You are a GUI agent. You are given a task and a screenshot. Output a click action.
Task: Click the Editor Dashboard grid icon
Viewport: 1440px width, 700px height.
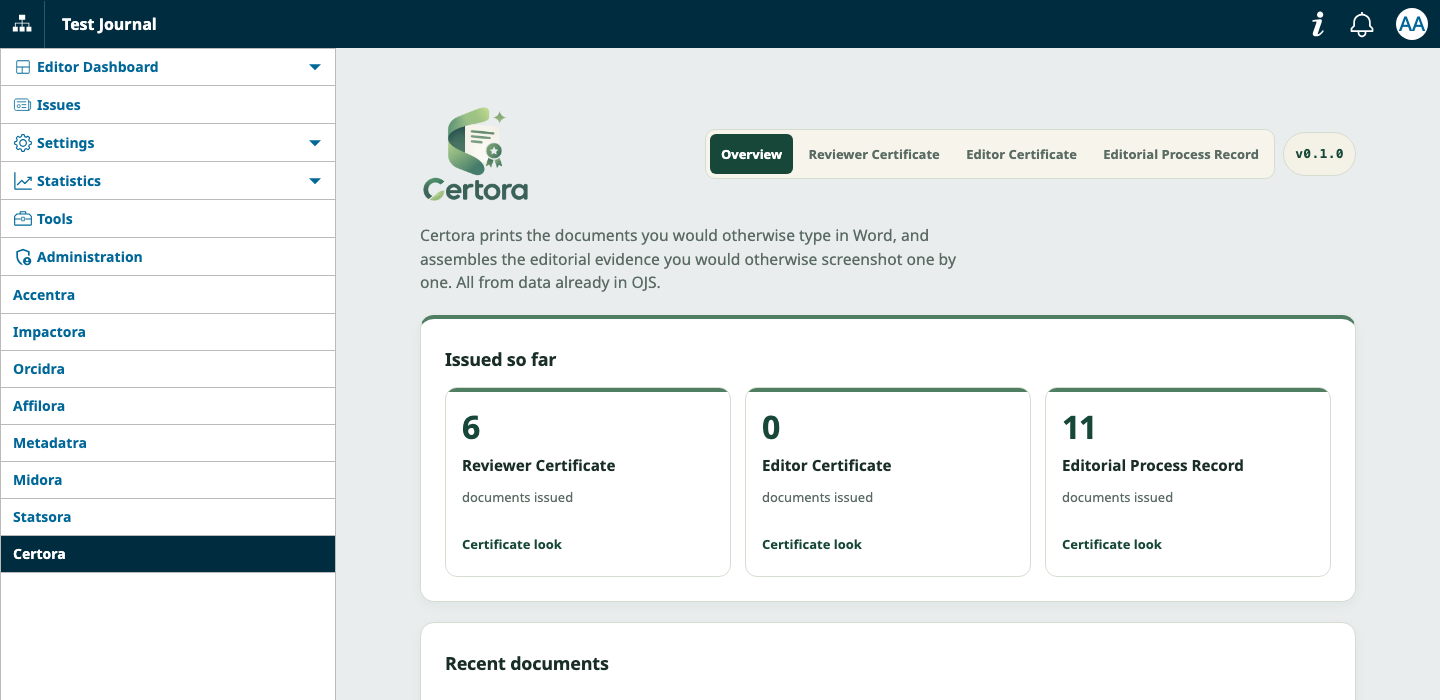pos(22,67)
